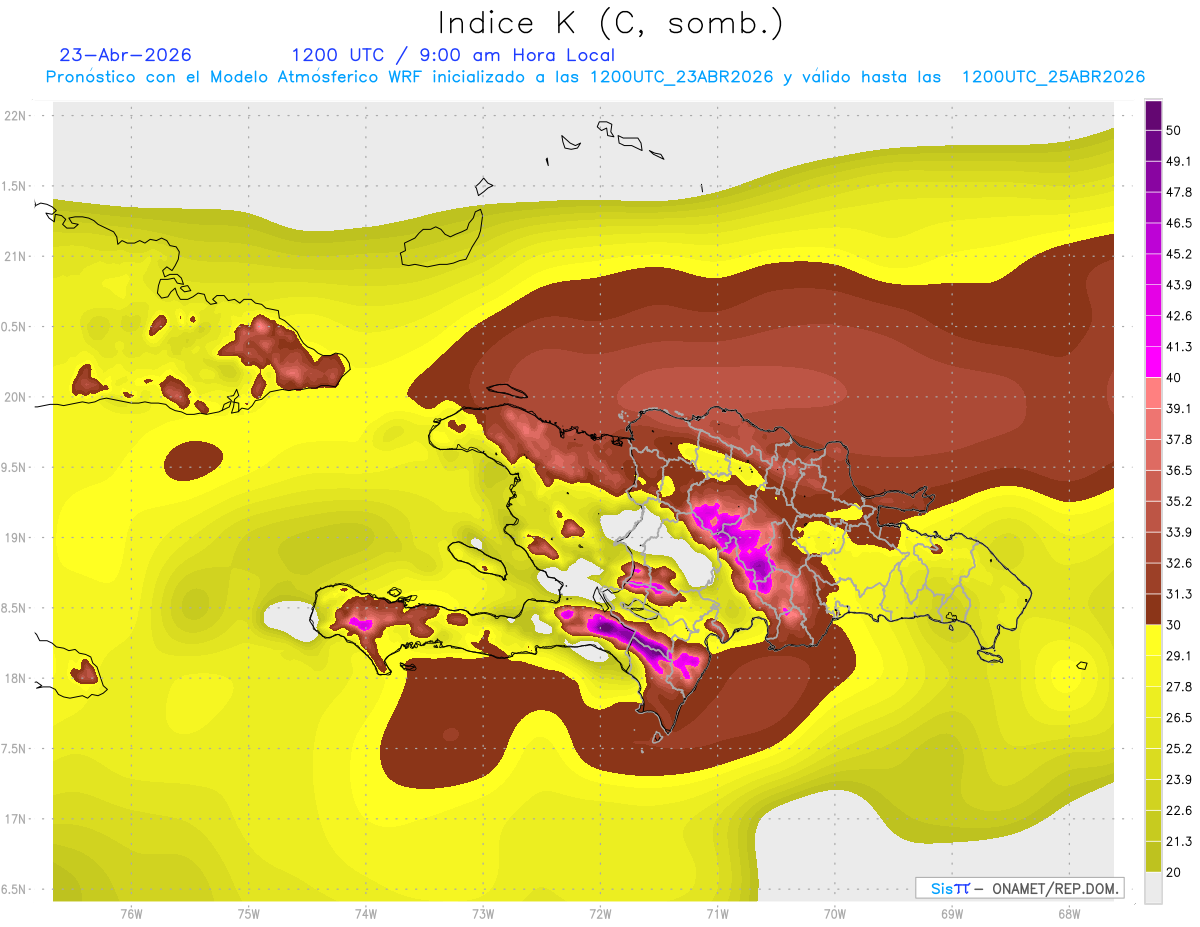The width and height of the screenshot is (1200, 927).
Task: Click the 68W longitude axis label
Action: (1068, 913)
